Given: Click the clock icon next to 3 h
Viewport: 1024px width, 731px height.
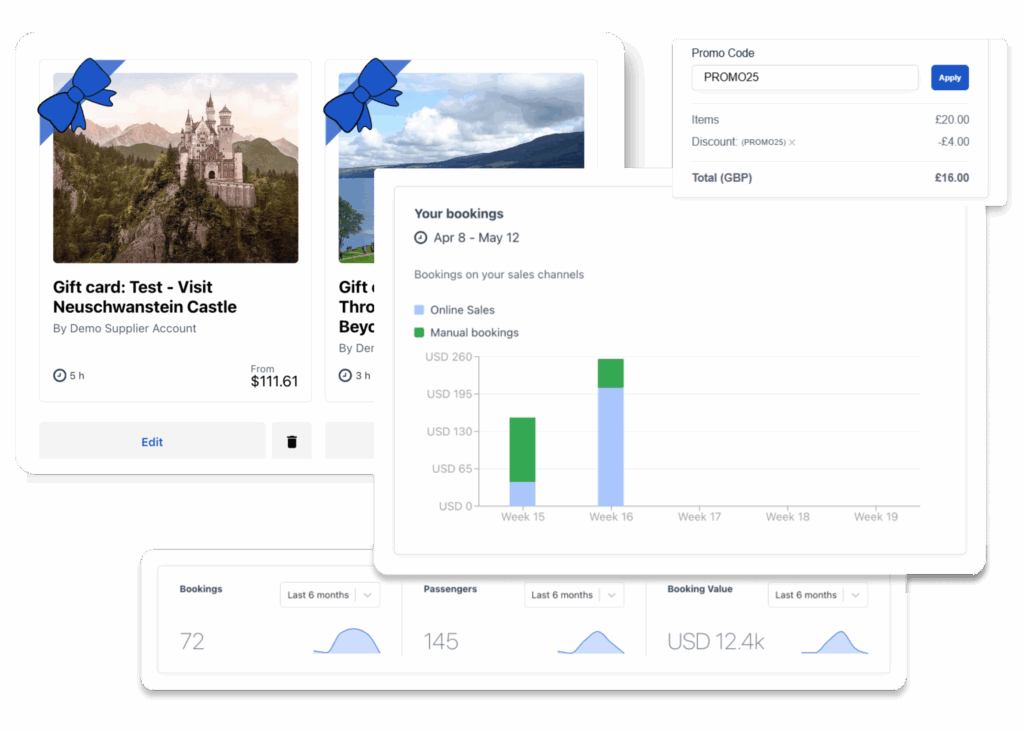Looking at the screenshot, I should [x=345, y=376].
